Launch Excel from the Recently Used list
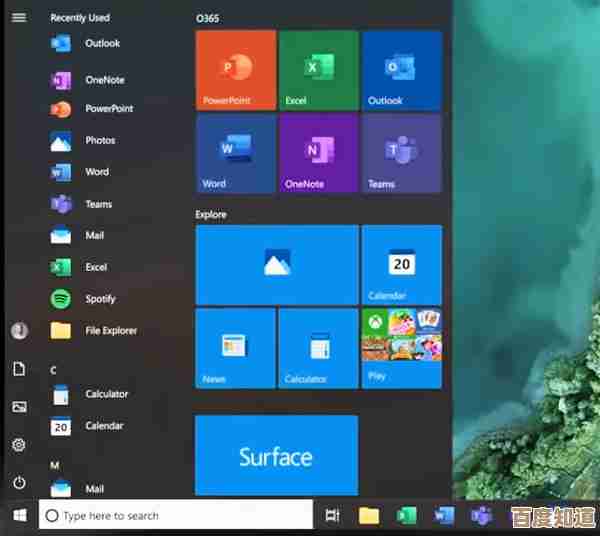Image resolution: width=600 pixels, height=536 pixels. click(x=78, y=267)
